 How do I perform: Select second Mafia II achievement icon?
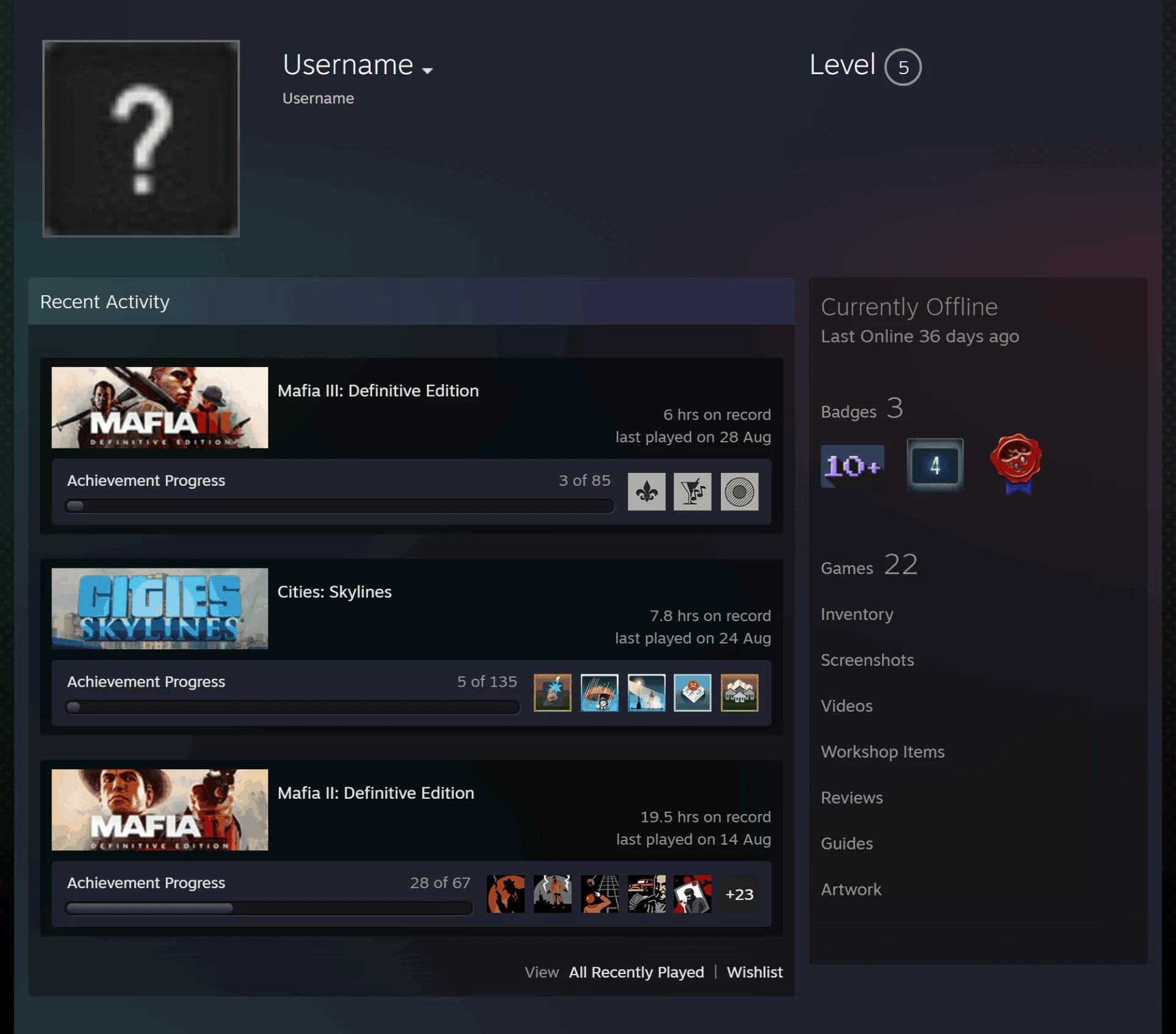click(552, 894)
